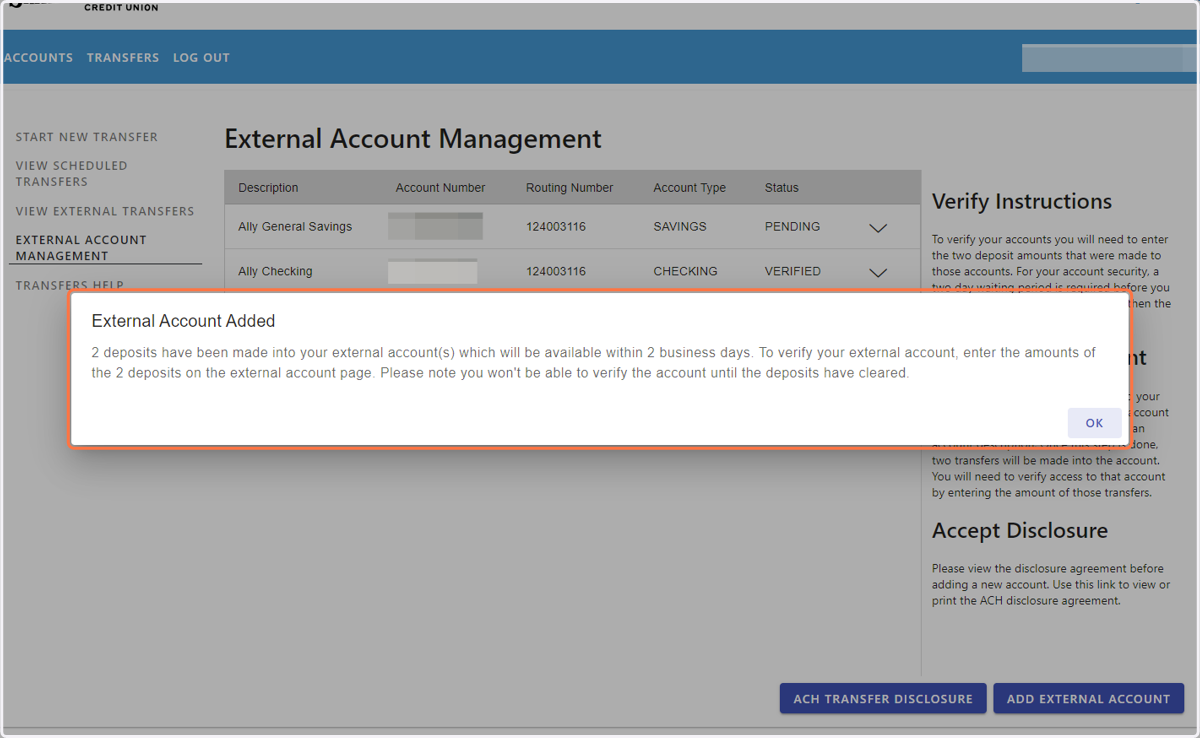Viewport: 1200px width, 738px height.
Task: Click OK in External Account Added dialog
Action: click(1094, 423)
